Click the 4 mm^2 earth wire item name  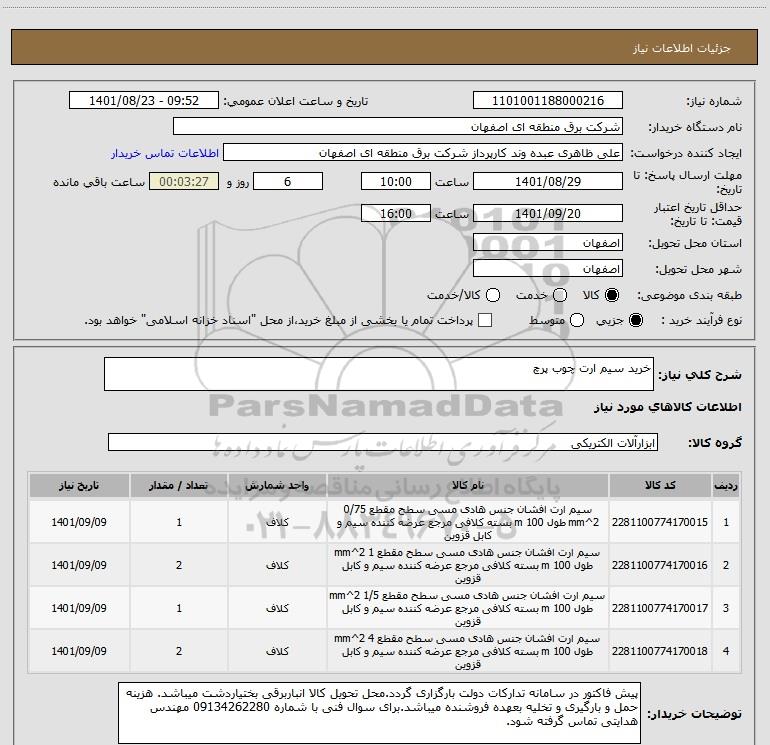pyautogui.click(x=468, y=651)
